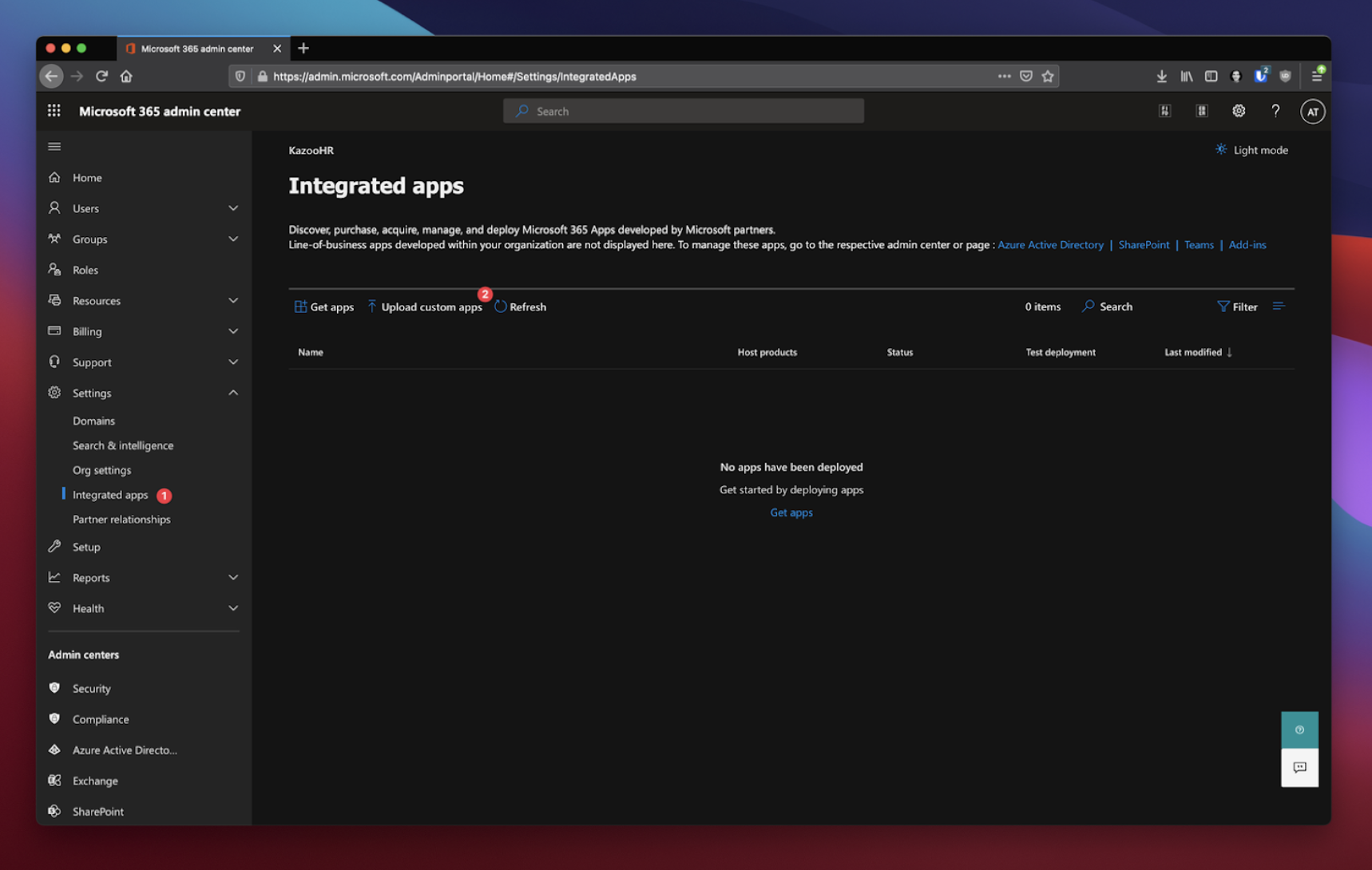Viewport: 1372px width, 870px height.
Task: Open the Azure Active Directory link
Action: [x=1050, y=245]
